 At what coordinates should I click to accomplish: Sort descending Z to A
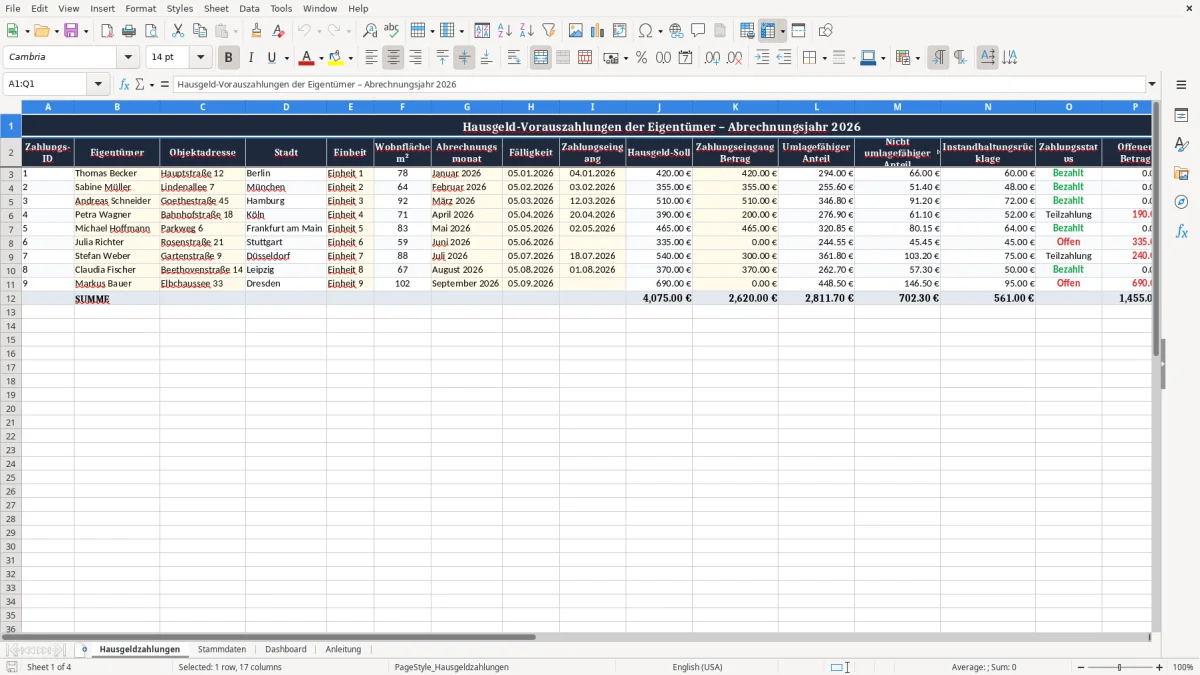click(527, 31)
